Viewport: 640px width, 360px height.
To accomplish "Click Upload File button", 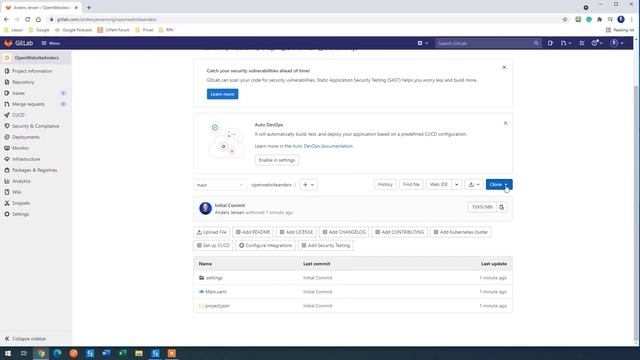I will 211,232.
